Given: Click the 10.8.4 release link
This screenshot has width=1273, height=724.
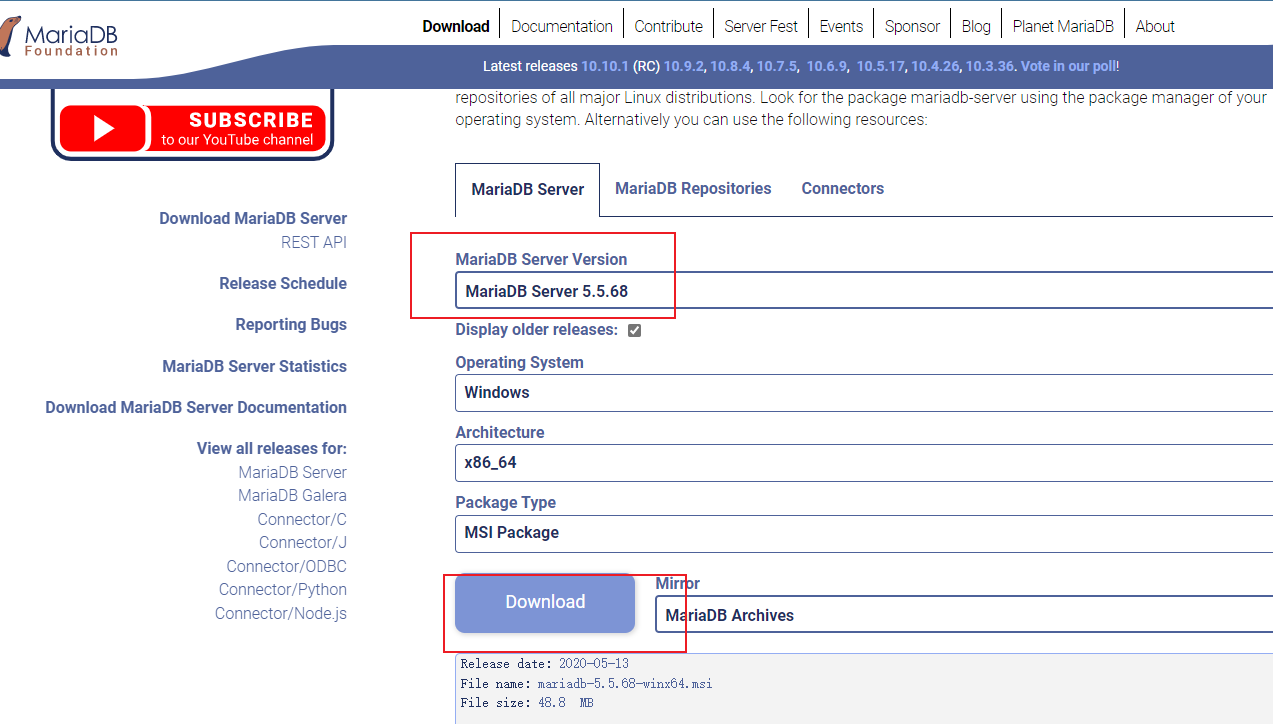Looking at the screenshot, I should point(730,66).
